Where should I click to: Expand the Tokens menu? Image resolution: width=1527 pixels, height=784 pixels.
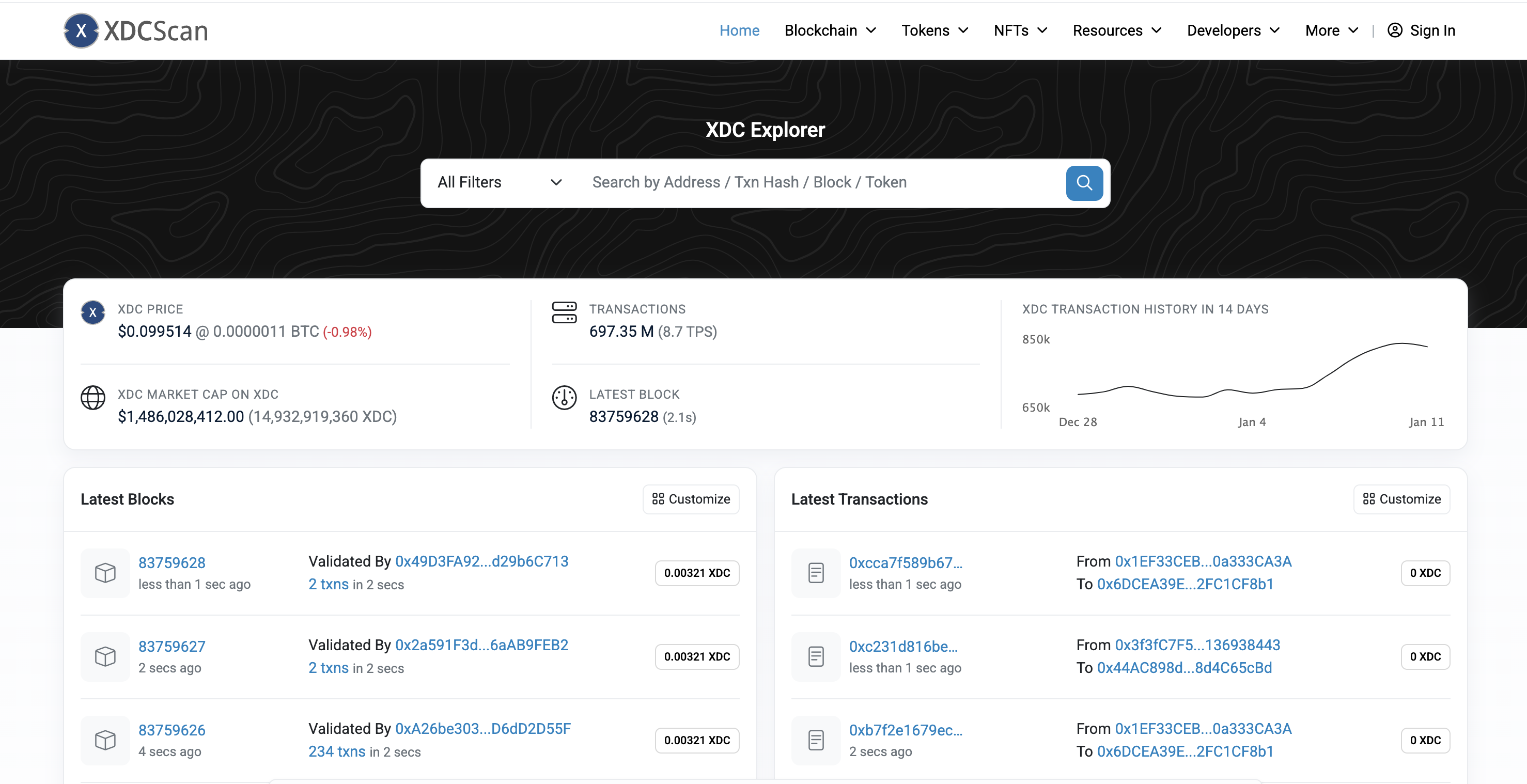coord(935,30)
